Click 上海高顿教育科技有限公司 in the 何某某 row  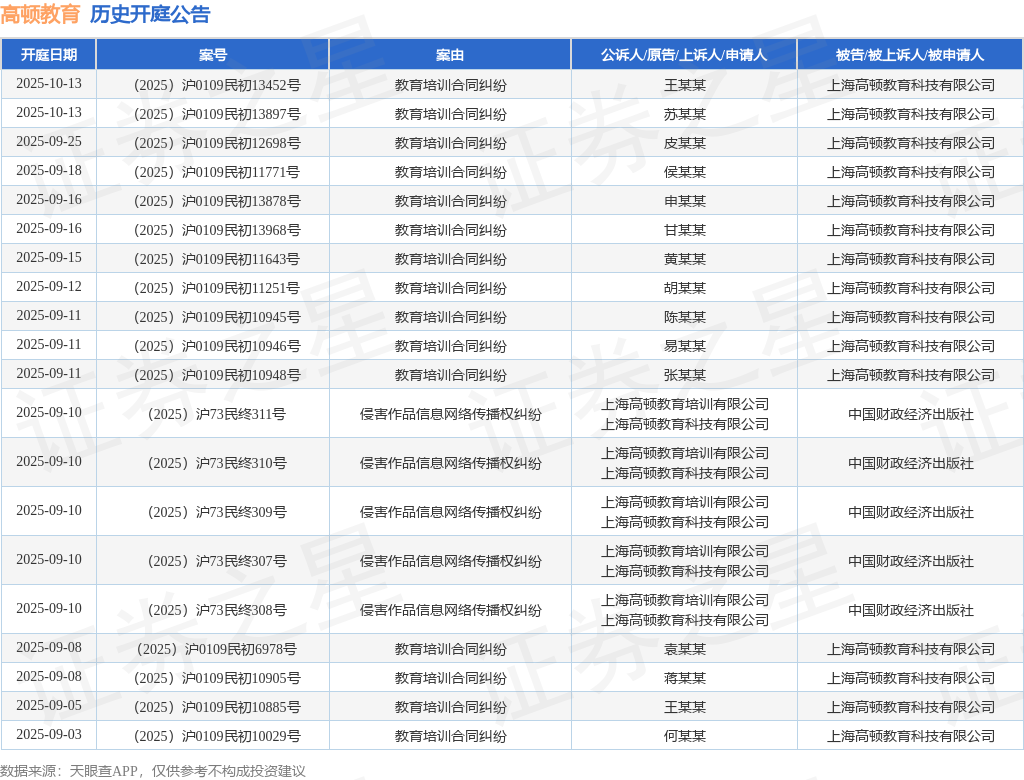(910, 736)
